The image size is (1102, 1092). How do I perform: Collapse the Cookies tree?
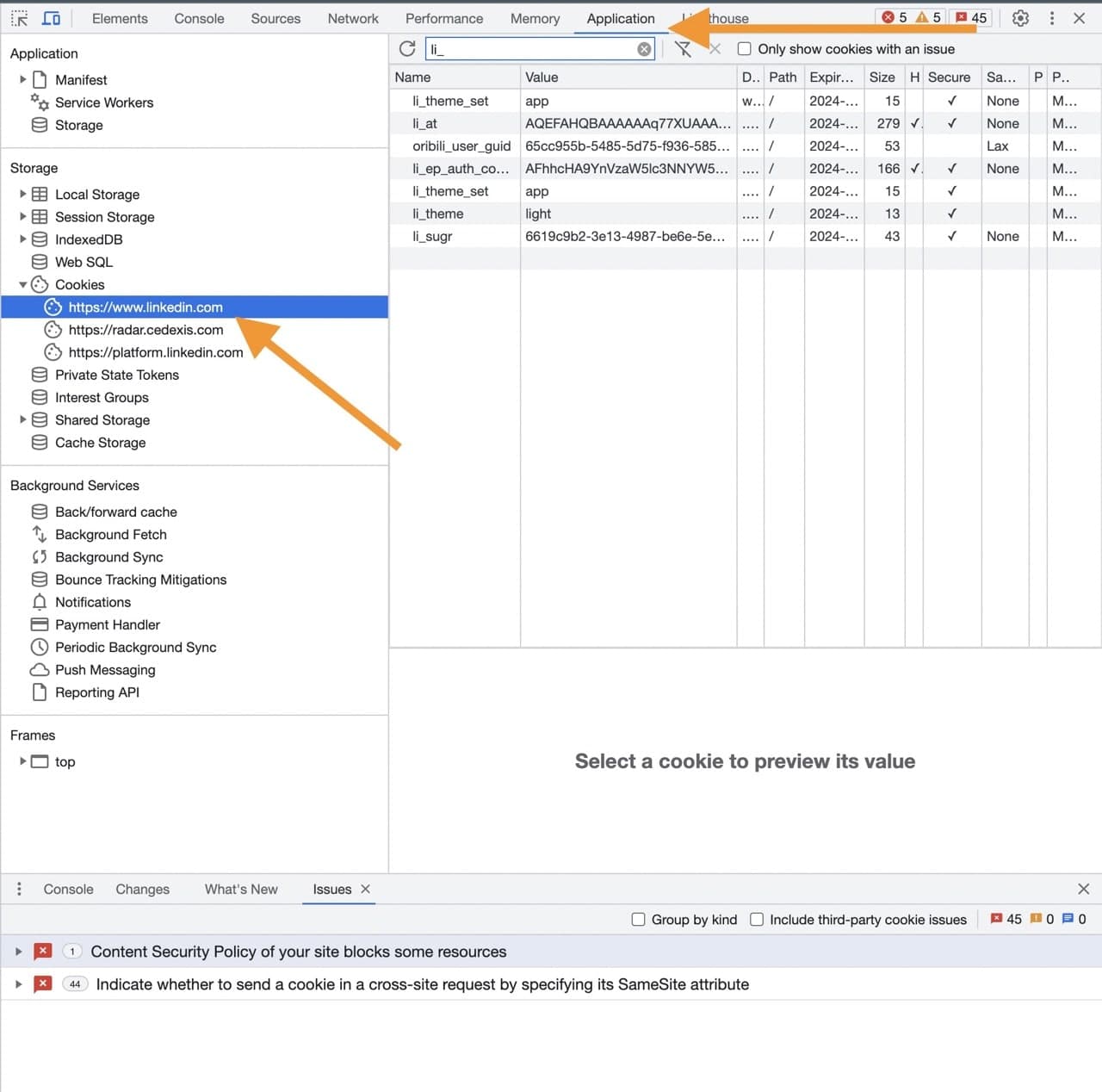click(x=22, y=284)
